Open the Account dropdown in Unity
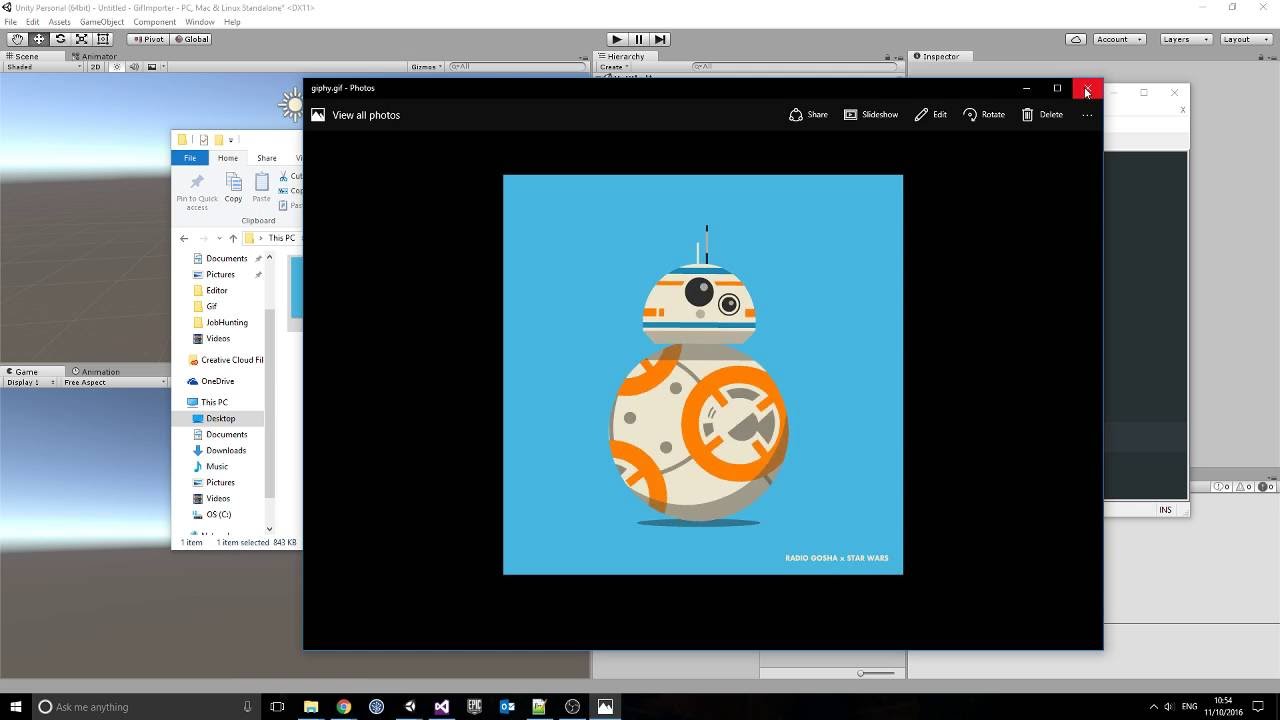 (1118, 39)
